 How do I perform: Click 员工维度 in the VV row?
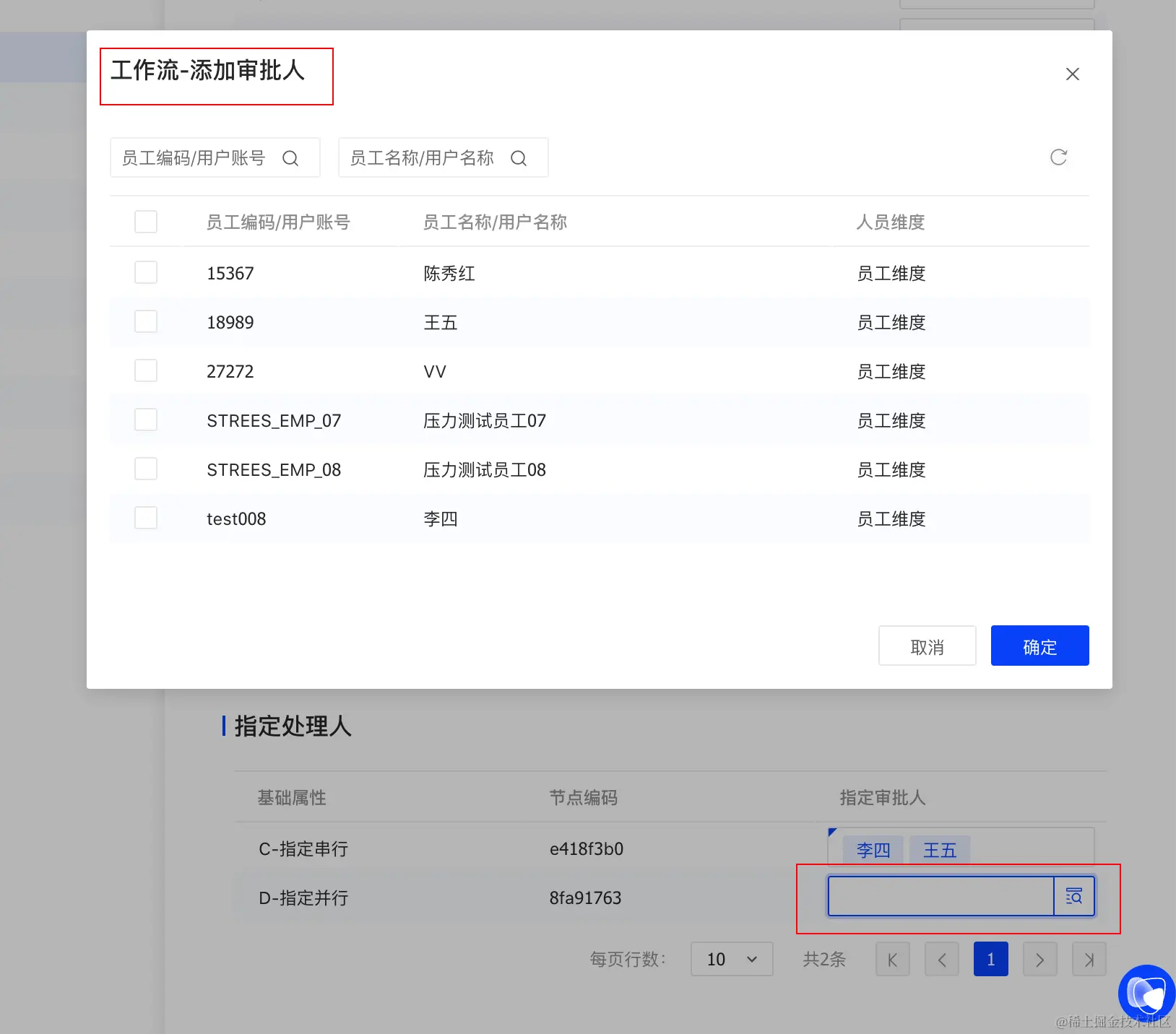891,372
